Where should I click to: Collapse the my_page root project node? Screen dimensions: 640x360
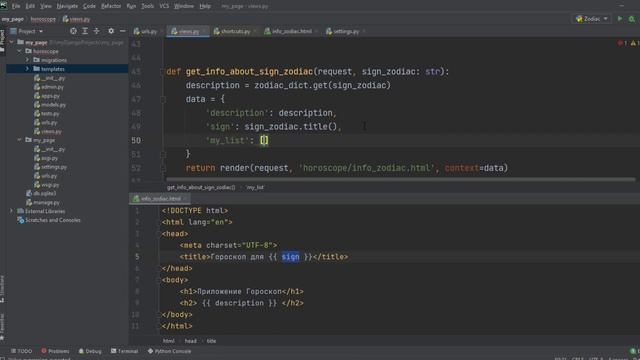[x=11, y=42]
